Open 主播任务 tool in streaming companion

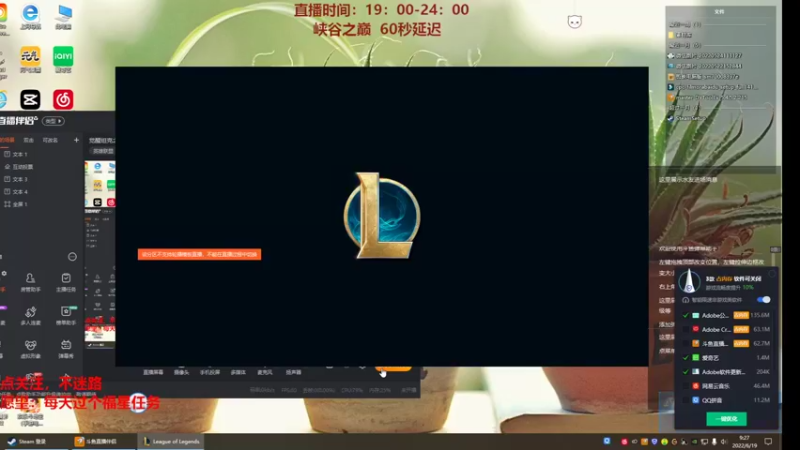[x=66, y=282]
